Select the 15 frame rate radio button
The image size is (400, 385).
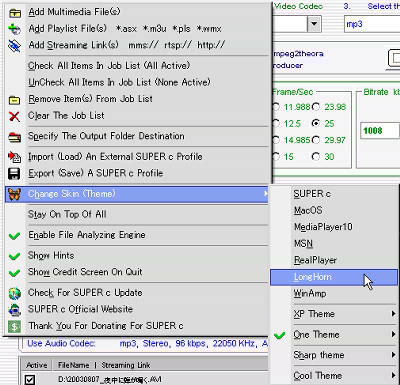[x=276, y=156]
